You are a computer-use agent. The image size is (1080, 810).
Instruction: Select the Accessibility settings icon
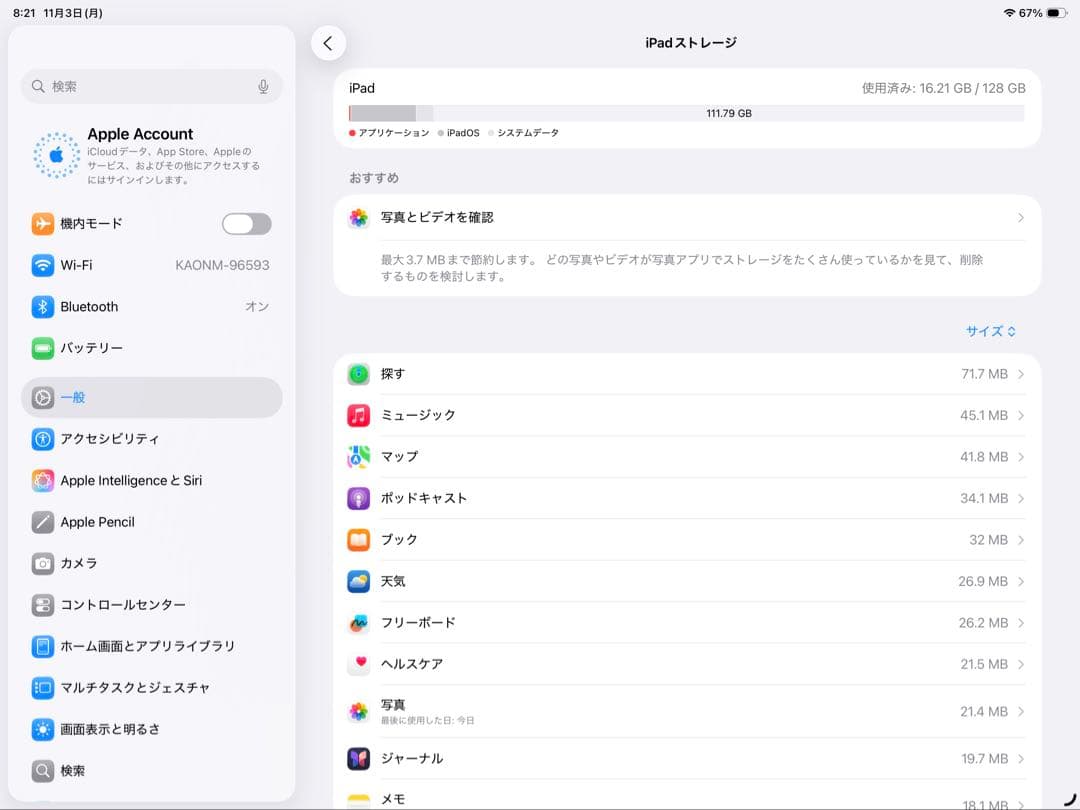42,438
